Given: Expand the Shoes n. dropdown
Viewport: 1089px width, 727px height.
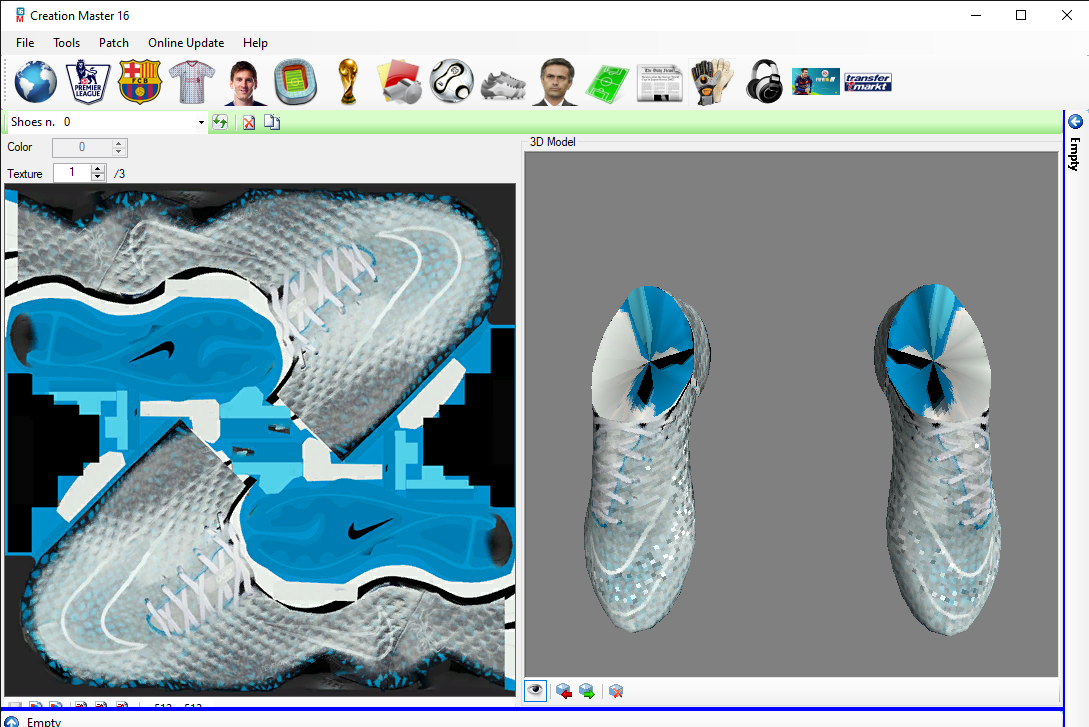Looking at the screenshot, I should point(201,122).
